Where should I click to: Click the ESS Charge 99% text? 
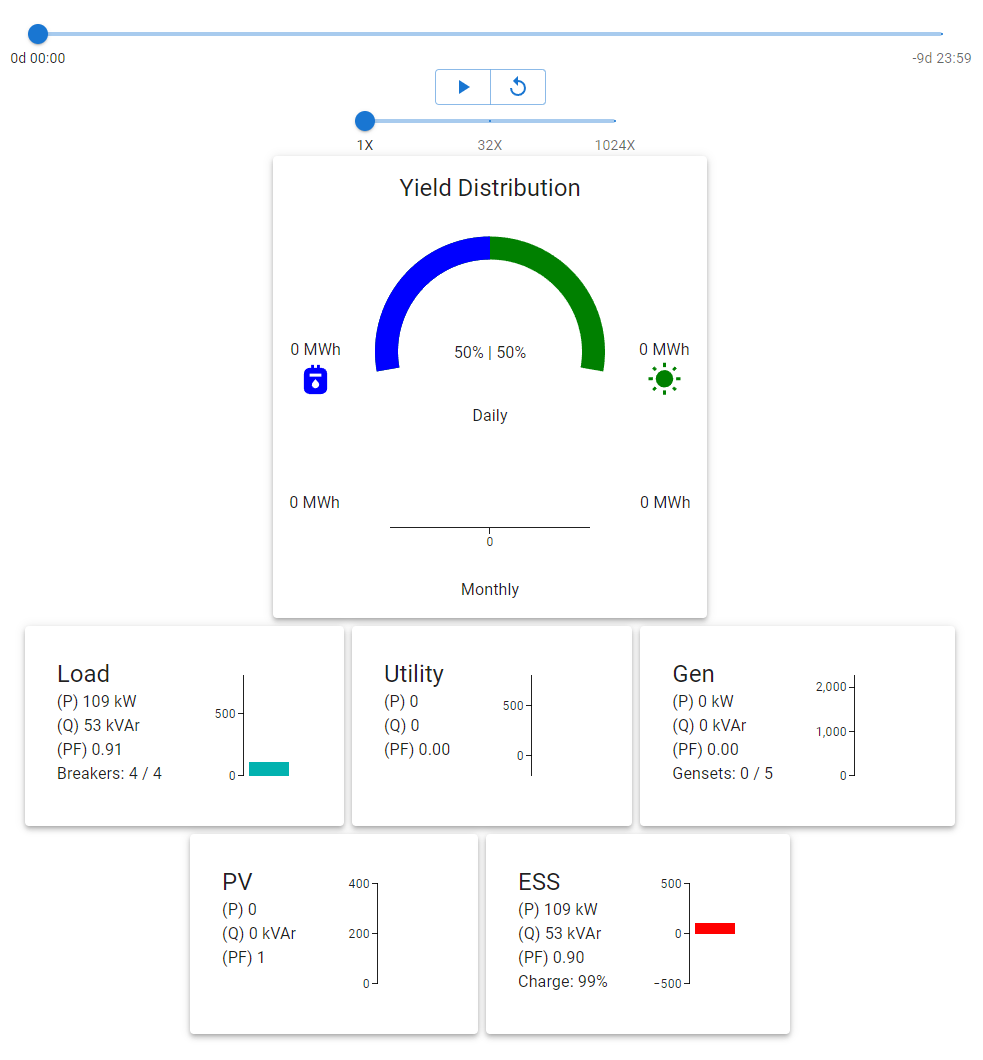coord(566,981)
